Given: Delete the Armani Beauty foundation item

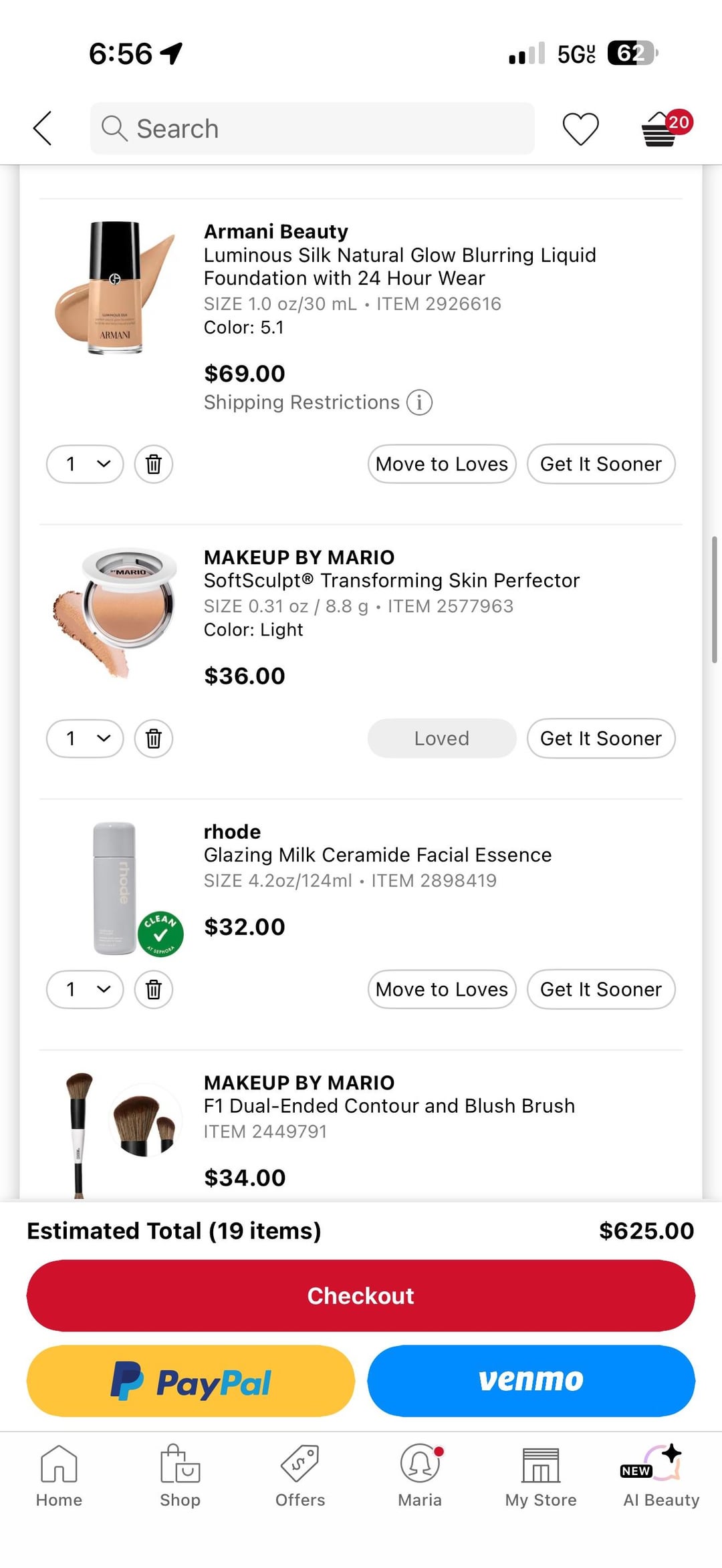Looking at the screenshot, I should click(x=154, y=464).
